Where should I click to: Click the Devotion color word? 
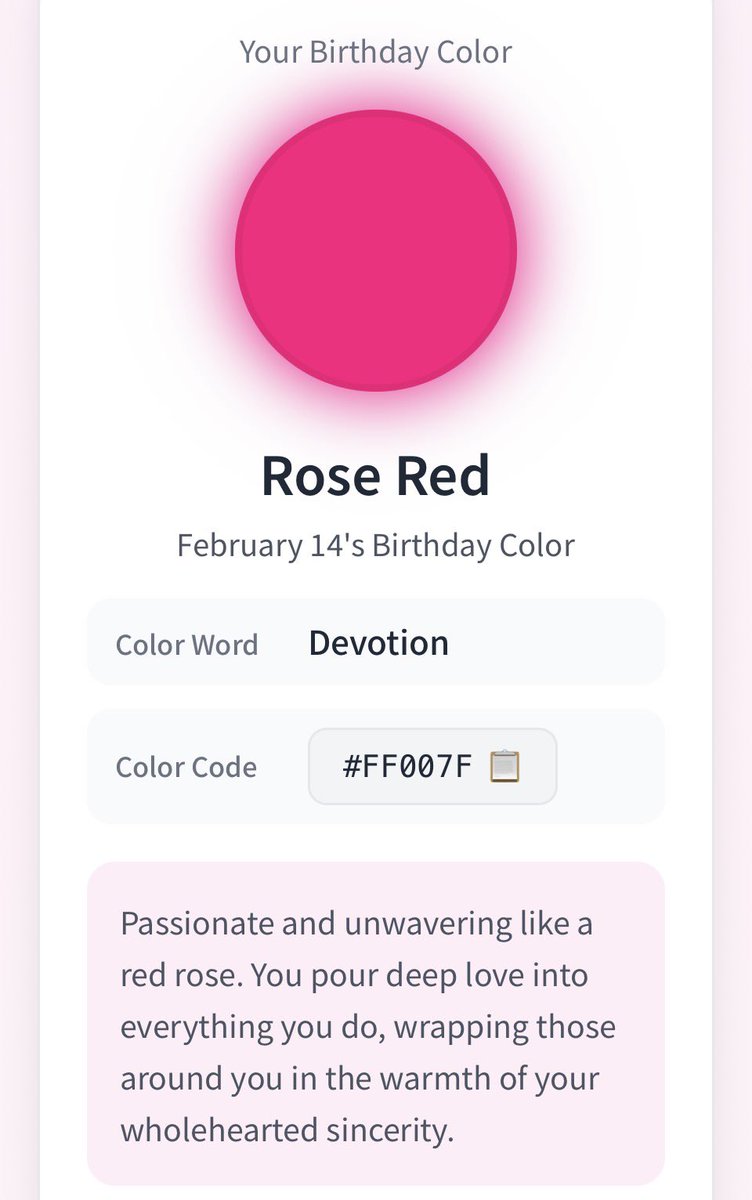(379, 642)
